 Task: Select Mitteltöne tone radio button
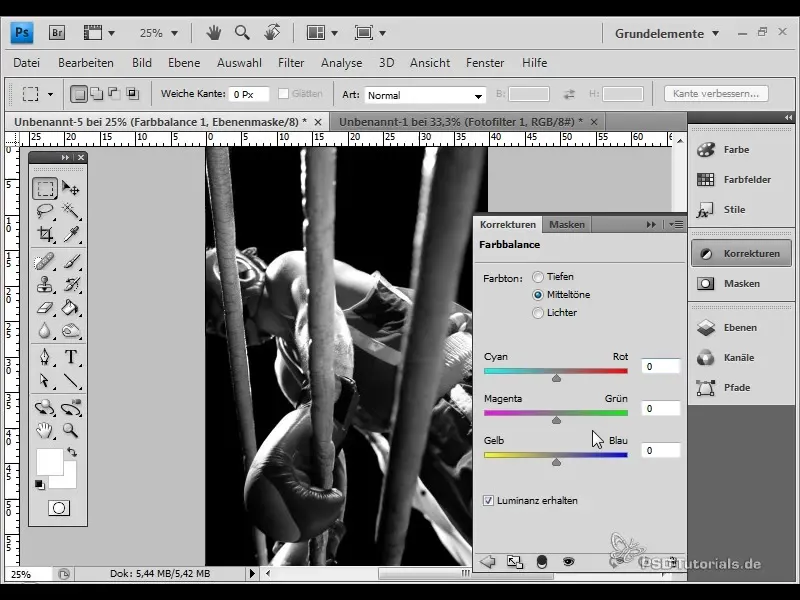(538, 295)
